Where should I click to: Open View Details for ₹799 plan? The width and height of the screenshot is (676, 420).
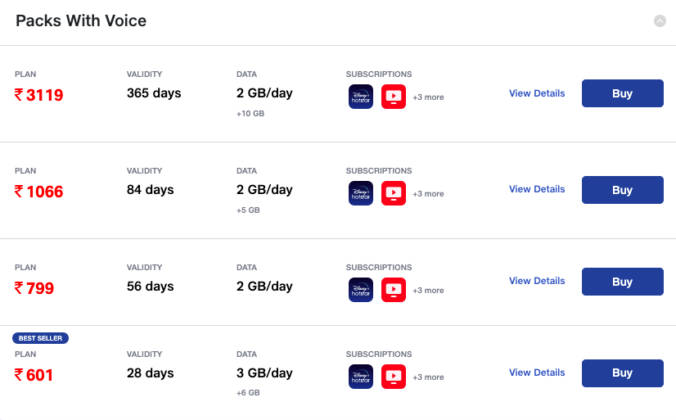pyautogui.click(x=536, y=281)
